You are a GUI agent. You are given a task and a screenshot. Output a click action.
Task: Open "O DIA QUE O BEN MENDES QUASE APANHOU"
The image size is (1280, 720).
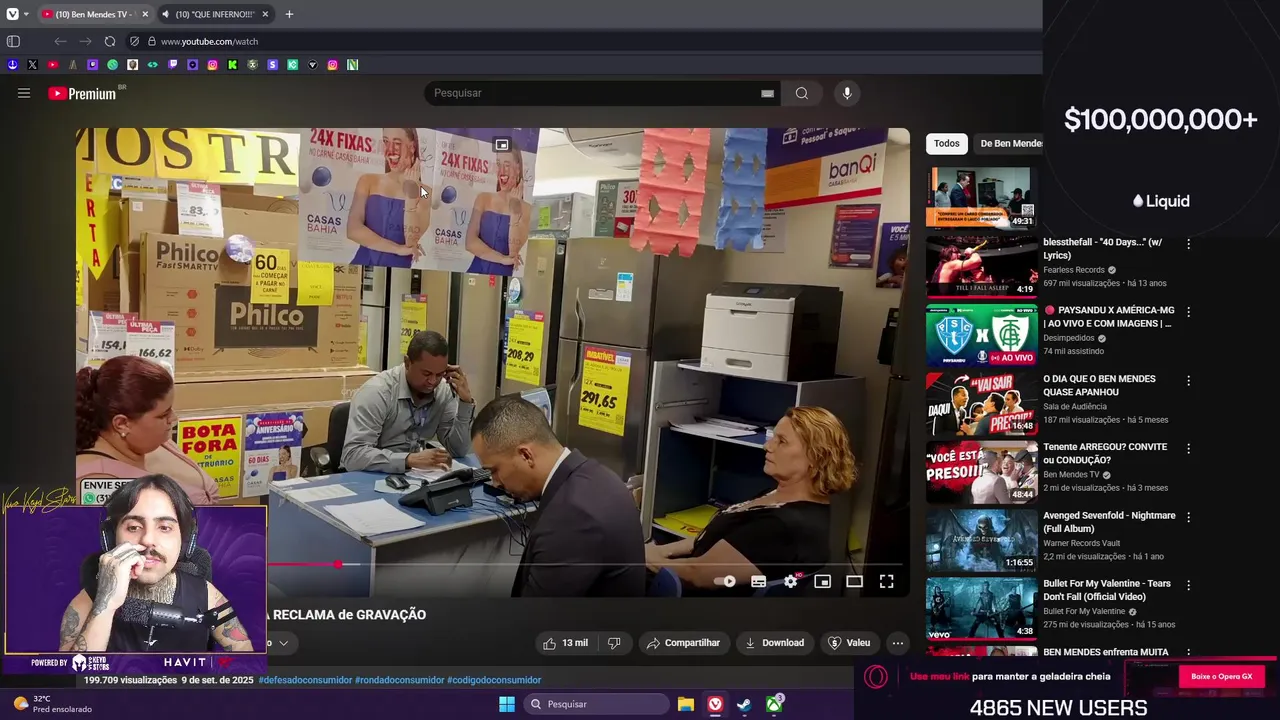tap(1099, 385)
